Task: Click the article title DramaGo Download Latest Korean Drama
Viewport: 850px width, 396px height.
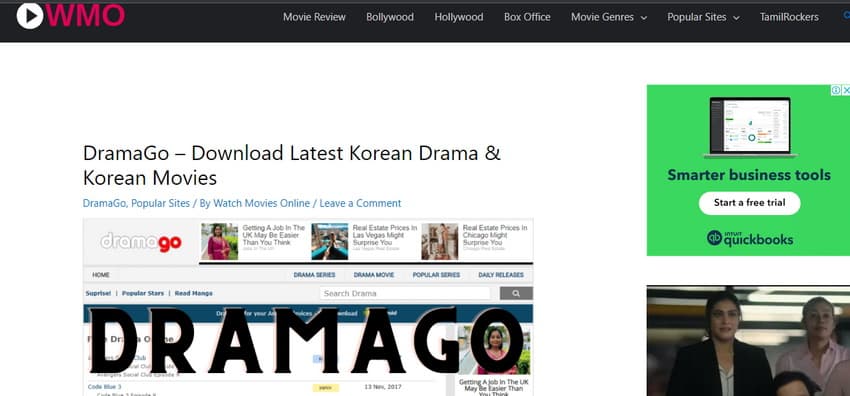Action: coord(292,165)
